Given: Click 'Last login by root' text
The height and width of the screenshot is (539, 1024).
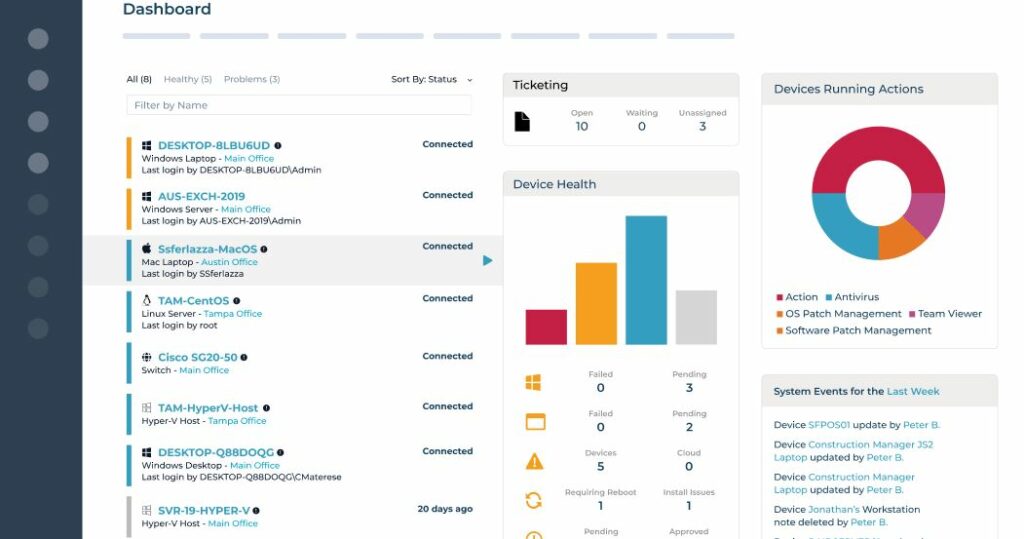Looking at the screenshot, I should (x=180, y=325).
